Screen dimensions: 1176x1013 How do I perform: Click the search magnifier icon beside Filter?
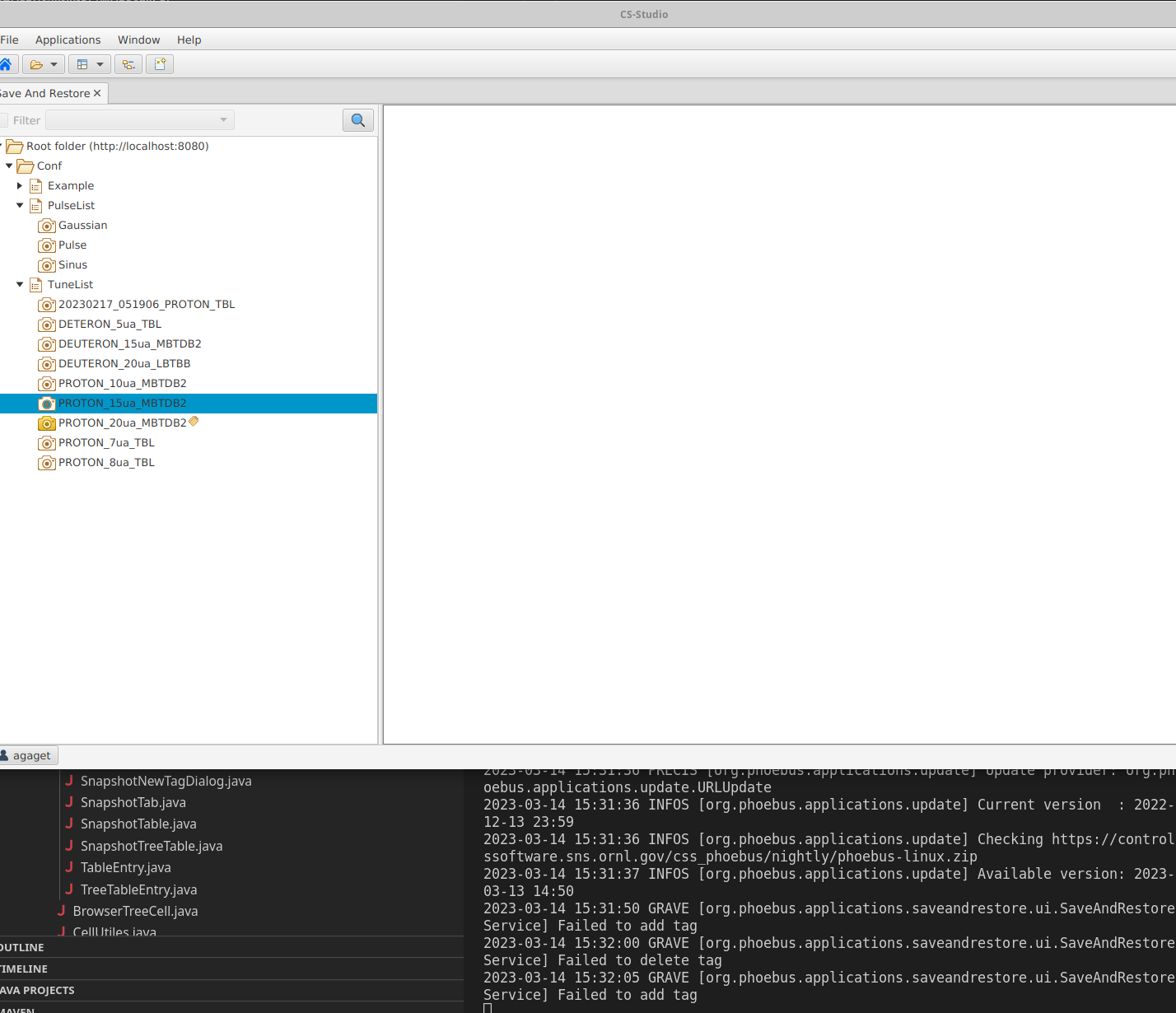tap(357, 119)
